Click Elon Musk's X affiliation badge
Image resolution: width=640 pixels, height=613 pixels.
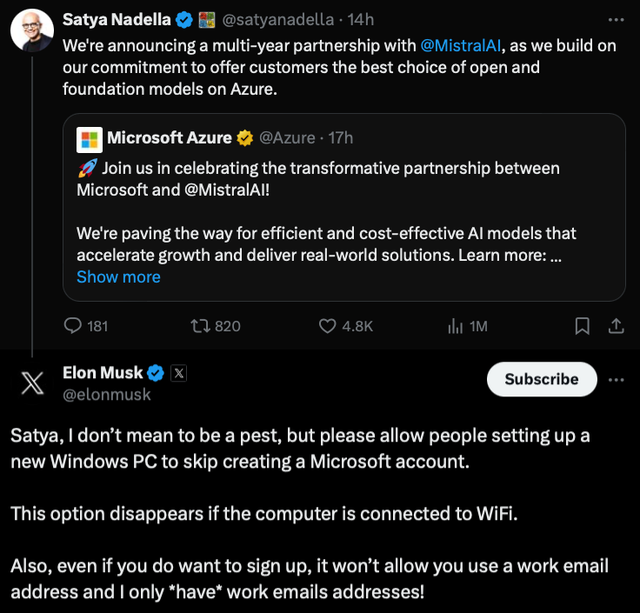click(x=179, y=373)
